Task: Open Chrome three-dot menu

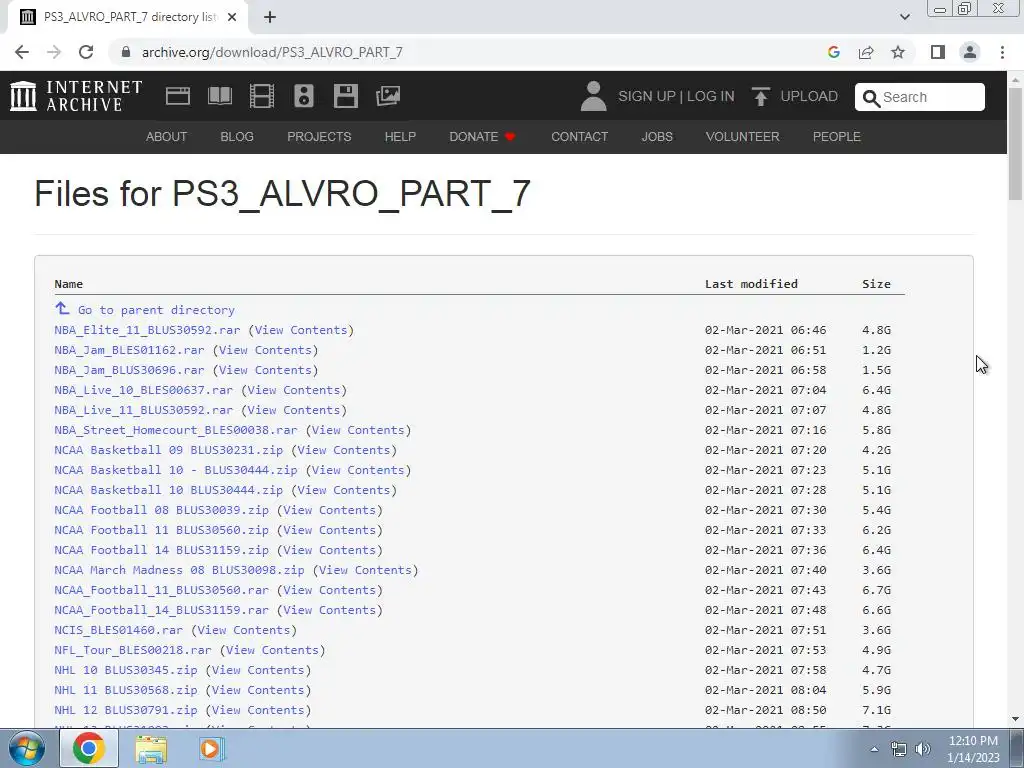Action: pos(1002,52)
